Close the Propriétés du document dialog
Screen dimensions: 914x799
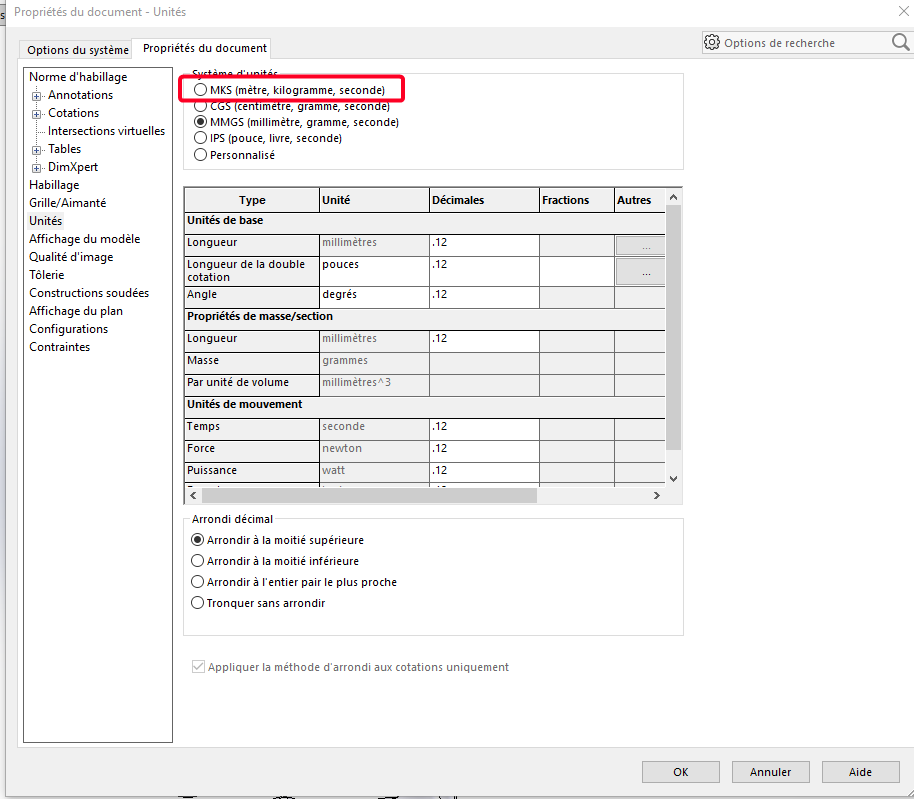click(891, 12)
